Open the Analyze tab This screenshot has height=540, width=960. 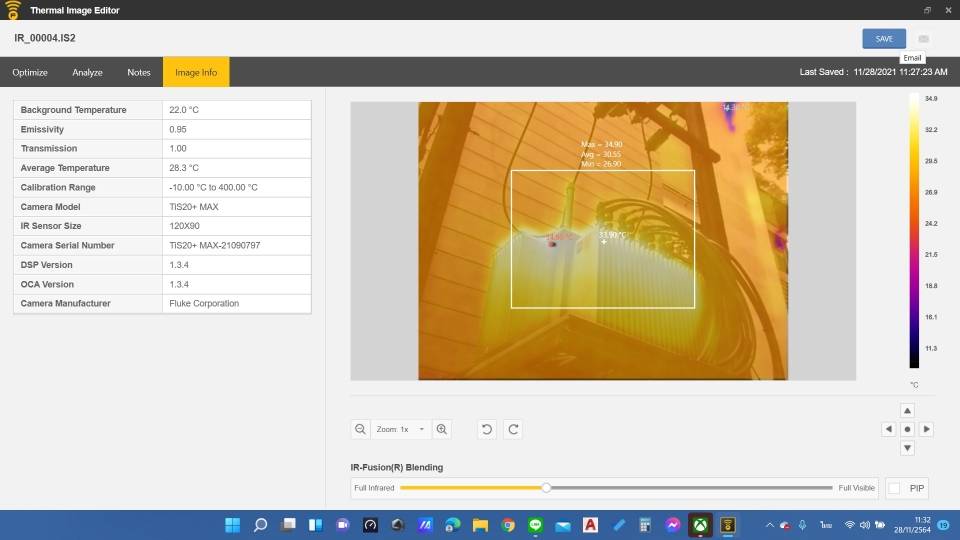[x=88, y=72]
